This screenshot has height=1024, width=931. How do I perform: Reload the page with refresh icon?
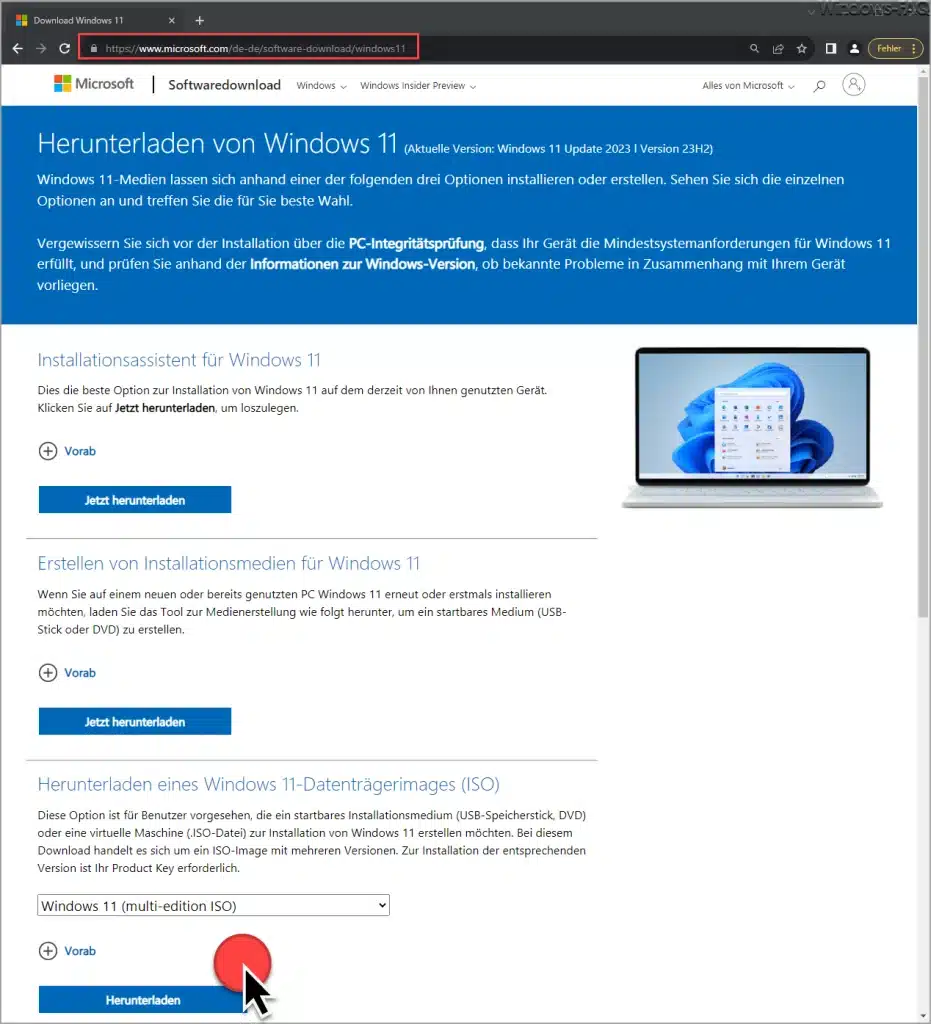point(65,48)
